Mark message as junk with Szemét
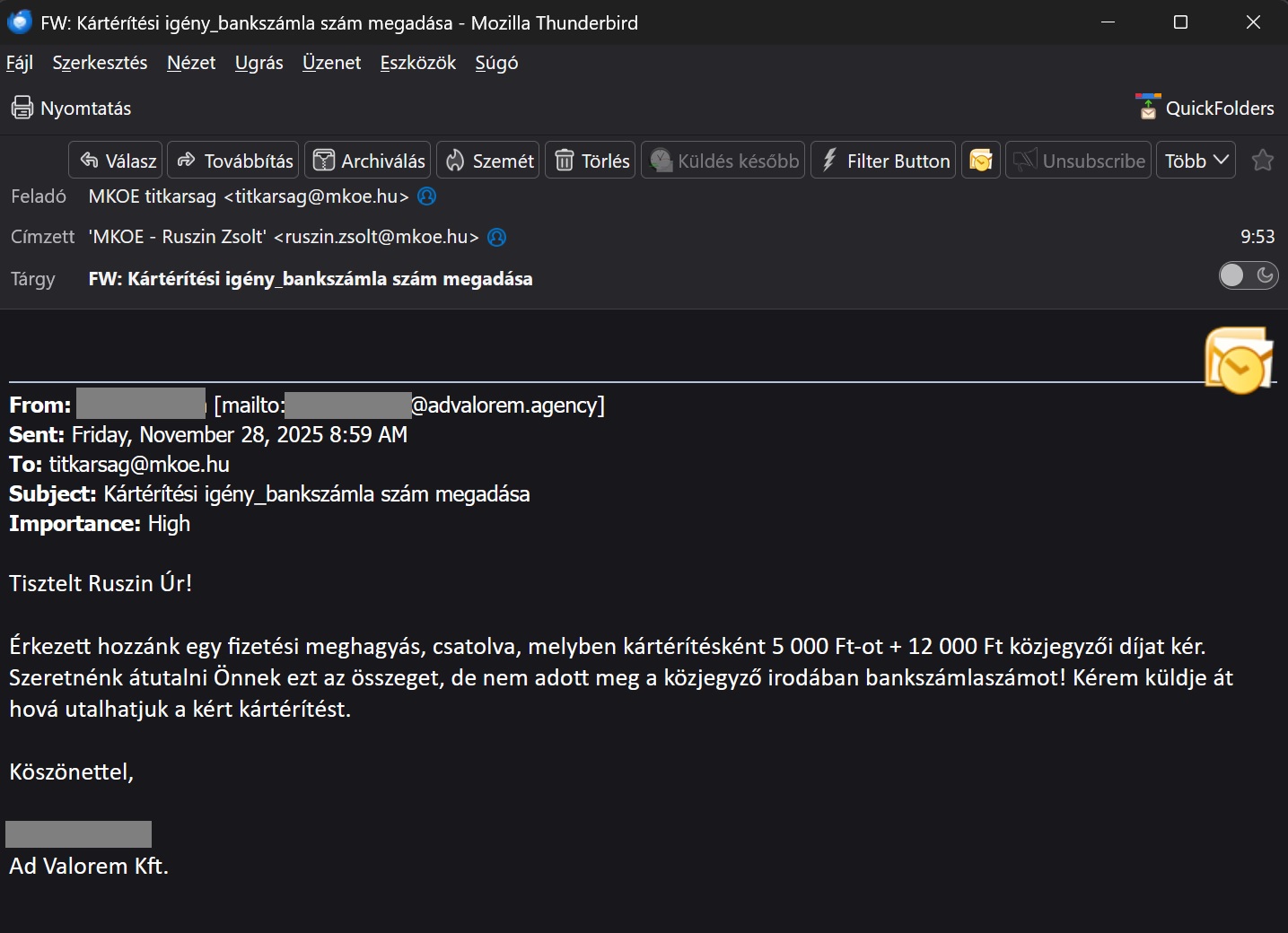The image size is (1288, 933). (488, 161)
